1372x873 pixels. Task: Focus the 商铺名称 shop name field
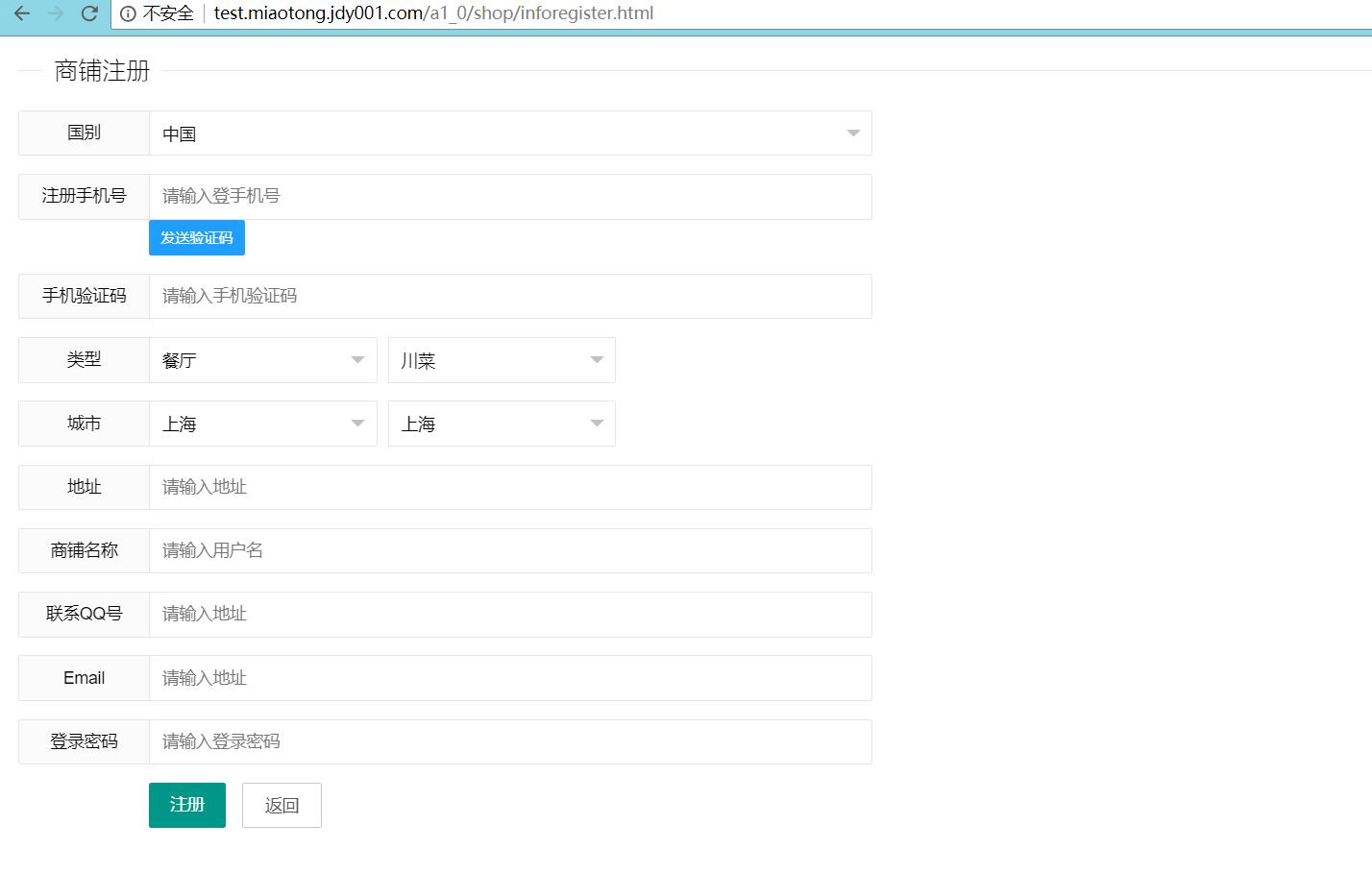(510, 550)
